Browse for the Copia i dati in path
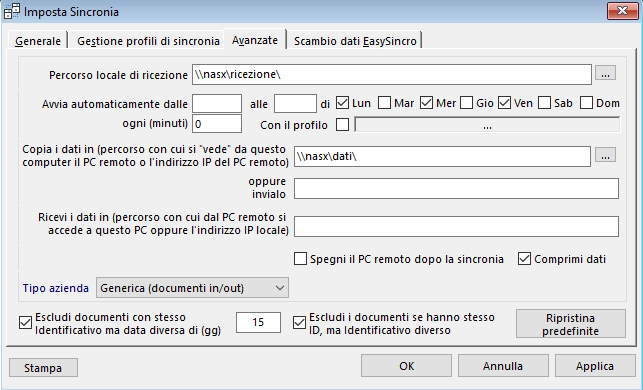643x390 pixels. click(605, 155)
